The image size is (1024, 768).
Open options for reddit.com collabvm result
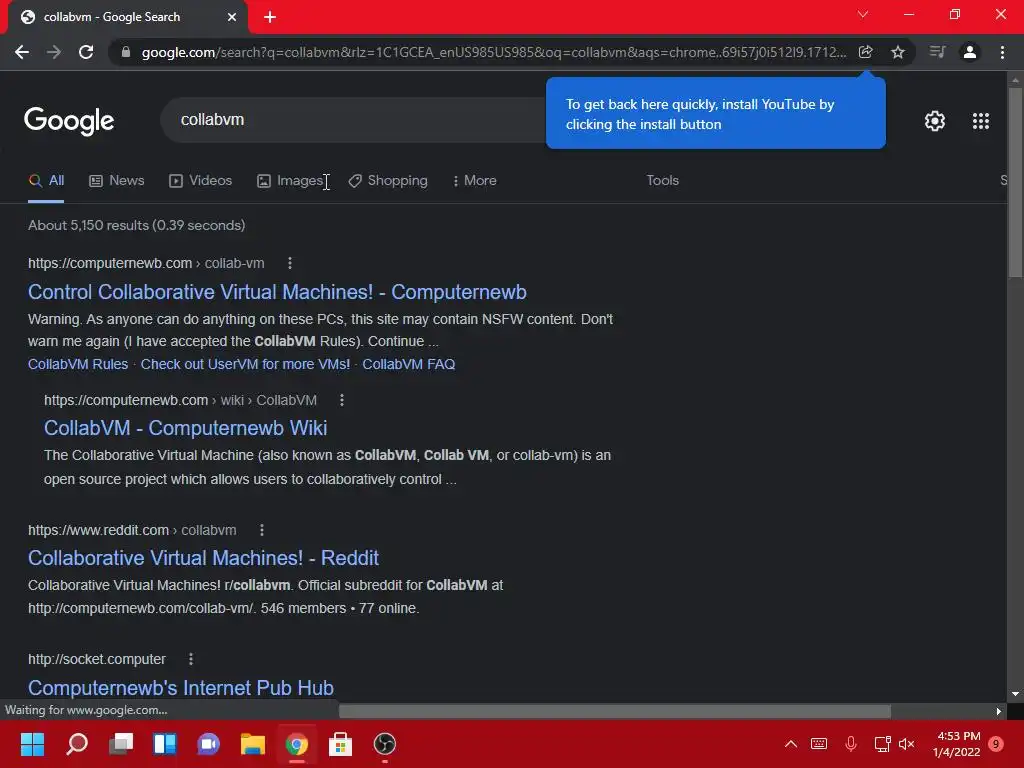(x=262, y=530)
